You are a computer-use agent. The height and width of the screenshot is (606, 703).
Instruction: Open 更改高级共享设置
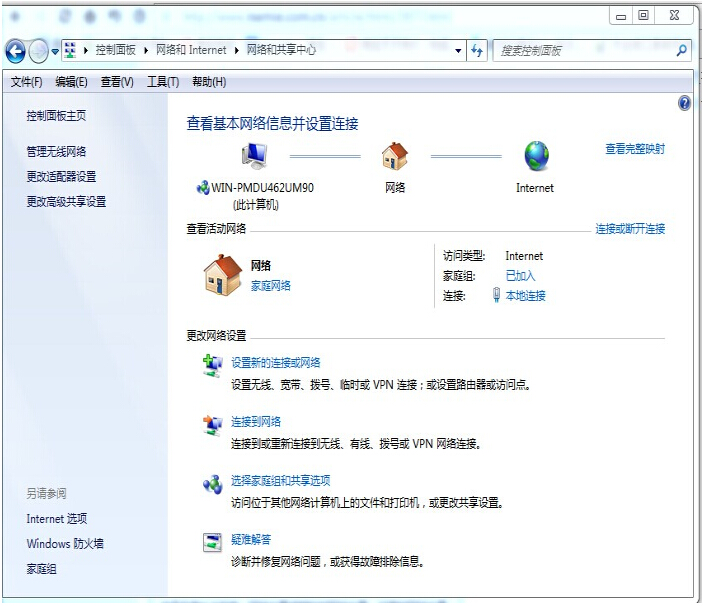click(x=66, y=202)
